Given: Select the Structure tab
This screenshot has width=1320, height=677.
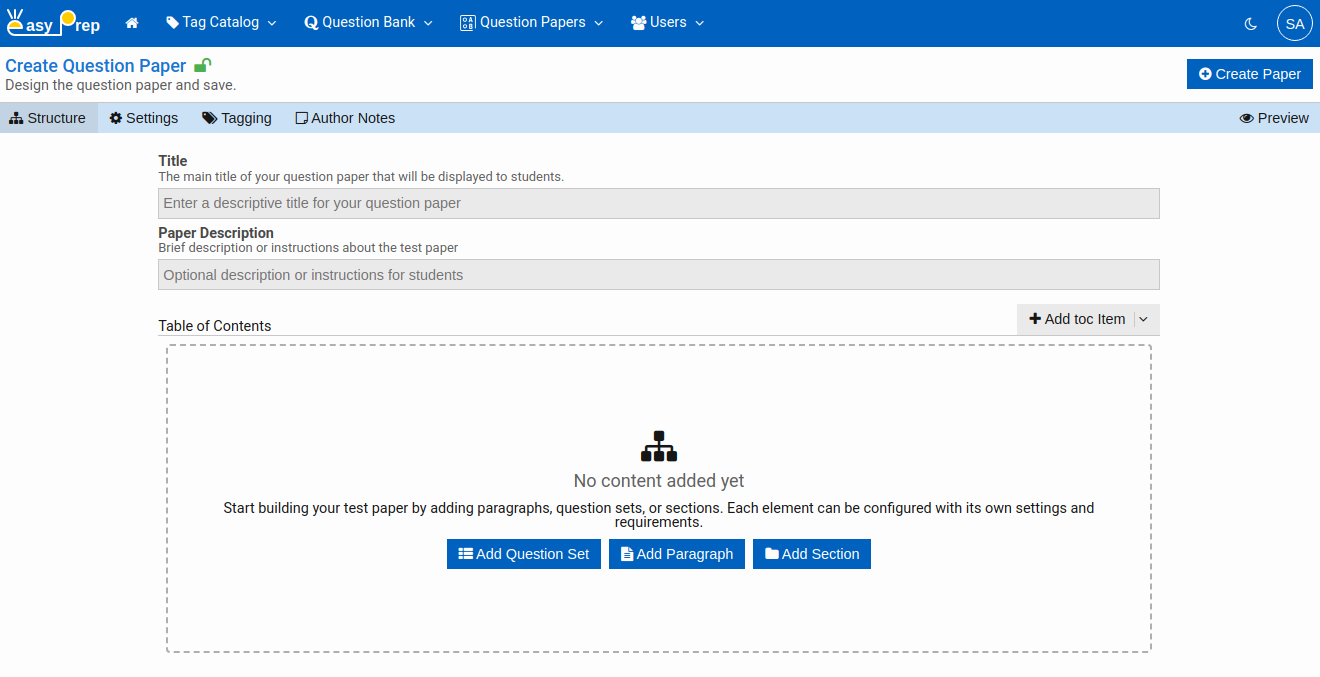Looking at the screenshot, I should coord(48,118).
